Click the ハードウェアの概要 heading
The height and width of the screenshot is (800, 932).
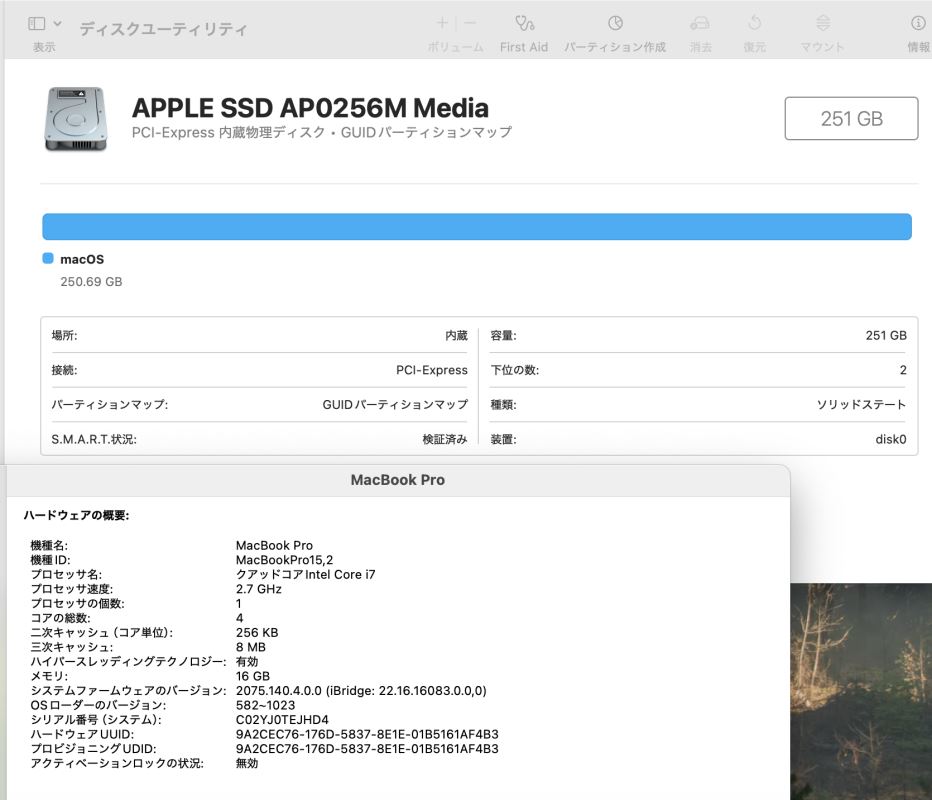click(76, 515)
